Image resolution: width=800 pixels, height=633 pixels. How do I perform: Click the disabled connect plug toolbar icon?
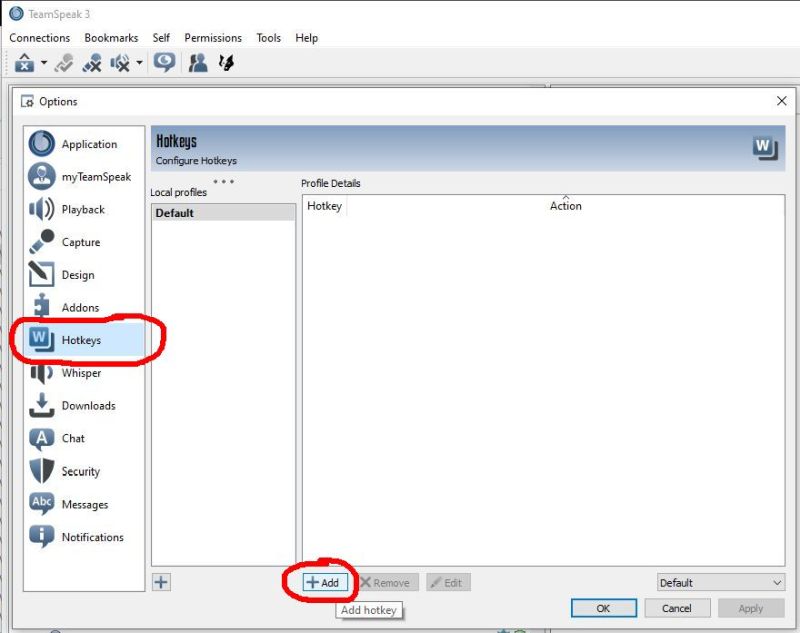click(64, 63)
